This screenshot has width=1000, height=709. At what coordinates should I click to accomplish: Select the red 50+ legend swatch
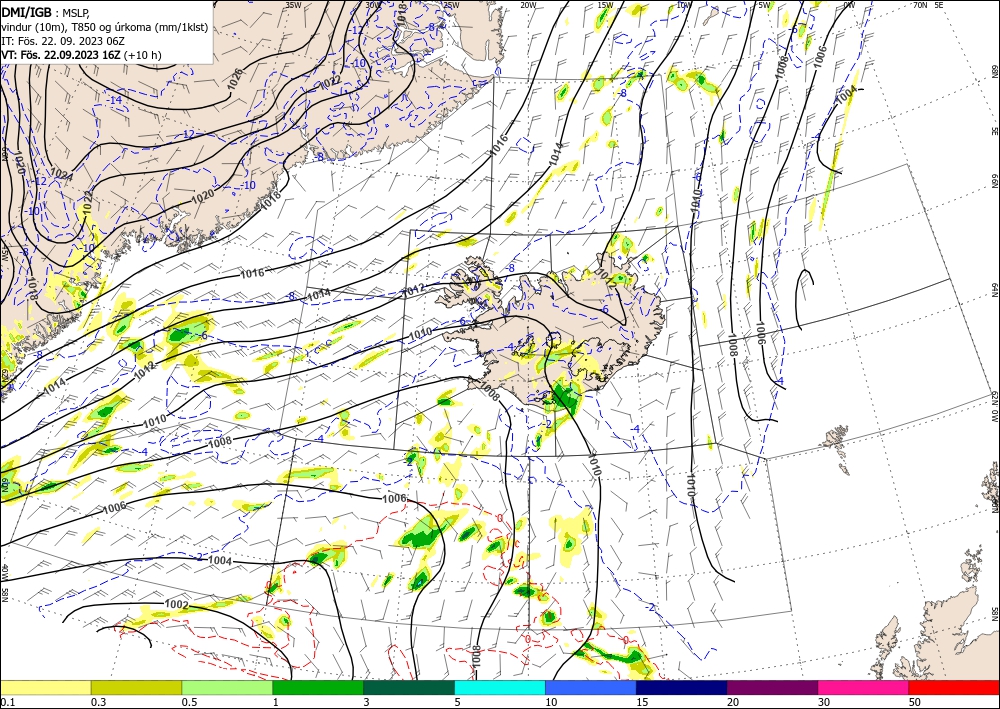coord(954,687)
